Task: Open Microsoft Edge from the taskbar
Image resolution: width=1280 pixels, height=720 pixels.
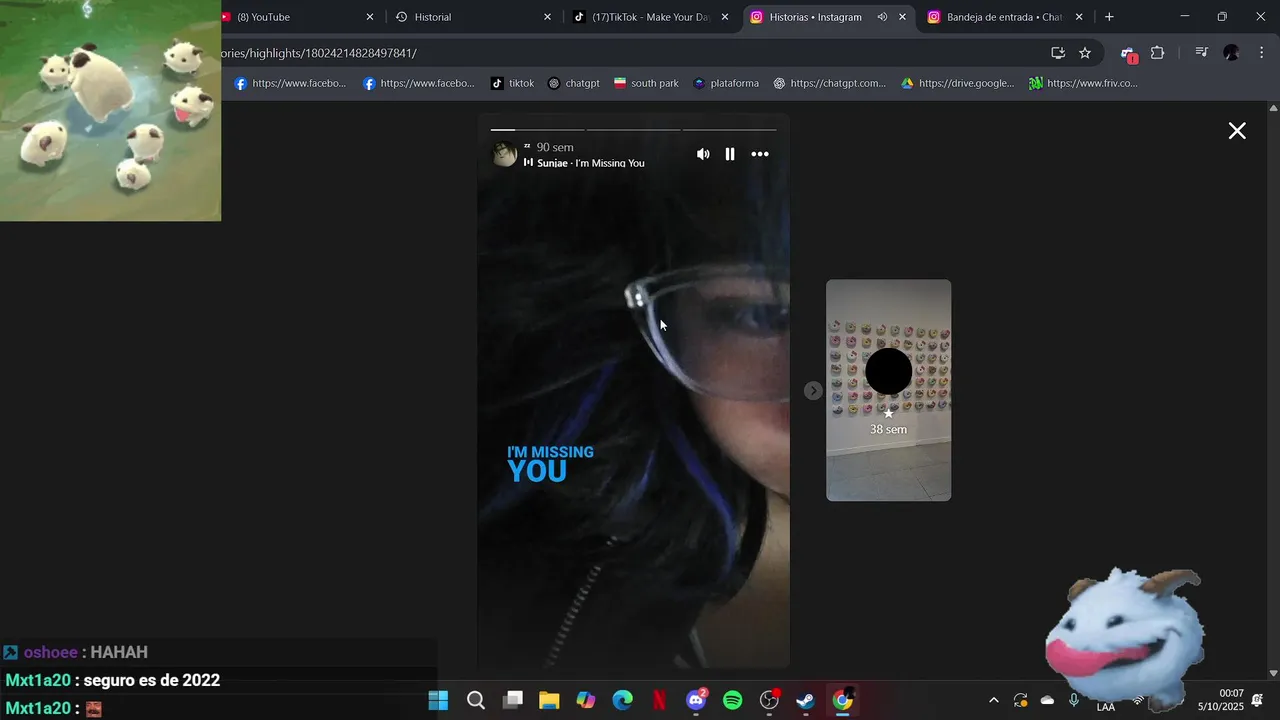Action: [622, 701]
